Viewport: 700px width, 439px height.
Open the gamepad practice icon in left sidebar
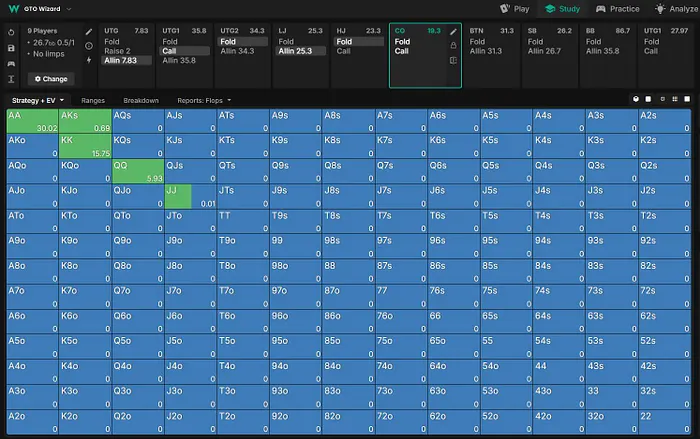click(11, 62)
